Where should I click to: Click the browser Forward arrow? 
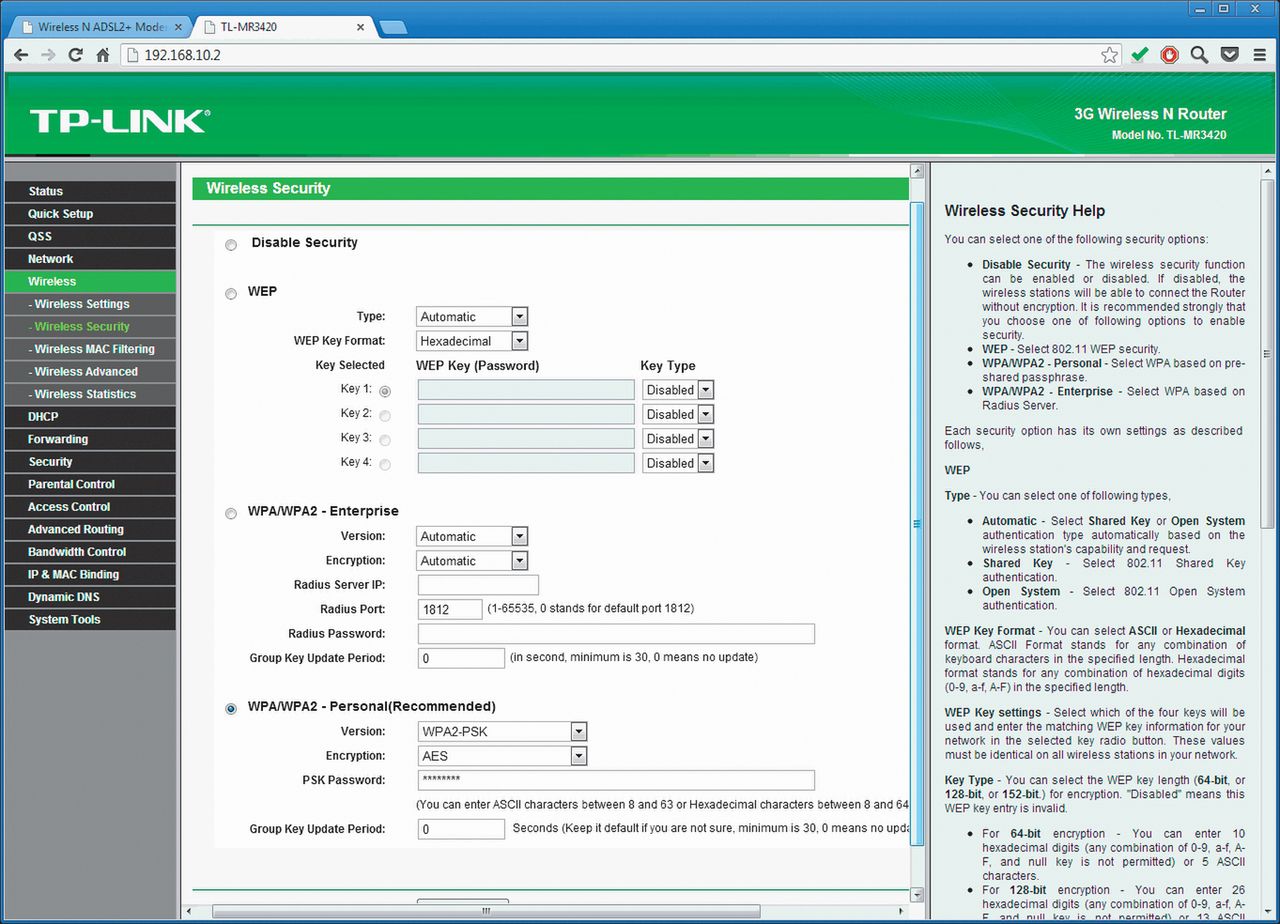48,55
